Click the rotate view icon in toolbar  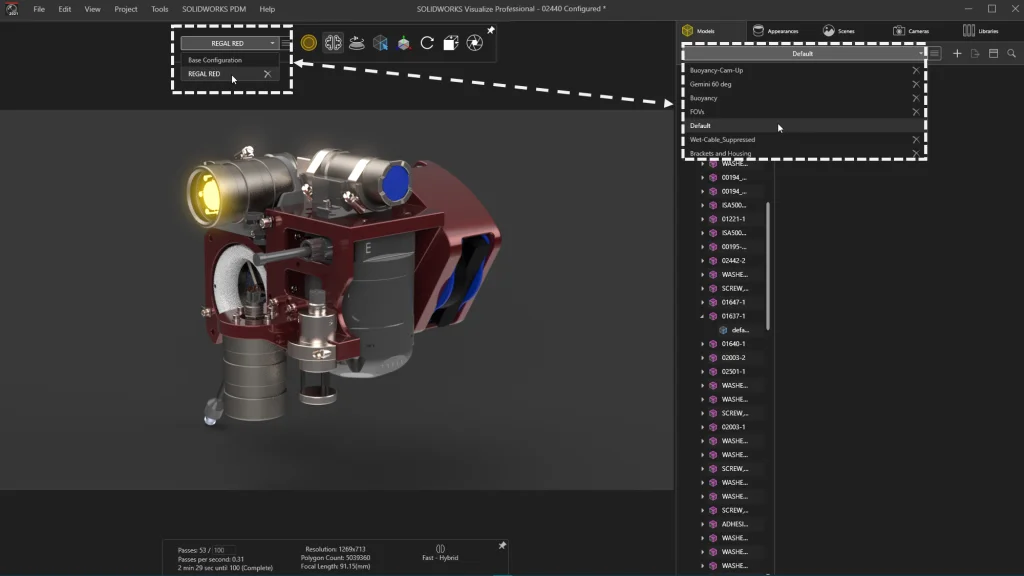(x=427, y=43)
